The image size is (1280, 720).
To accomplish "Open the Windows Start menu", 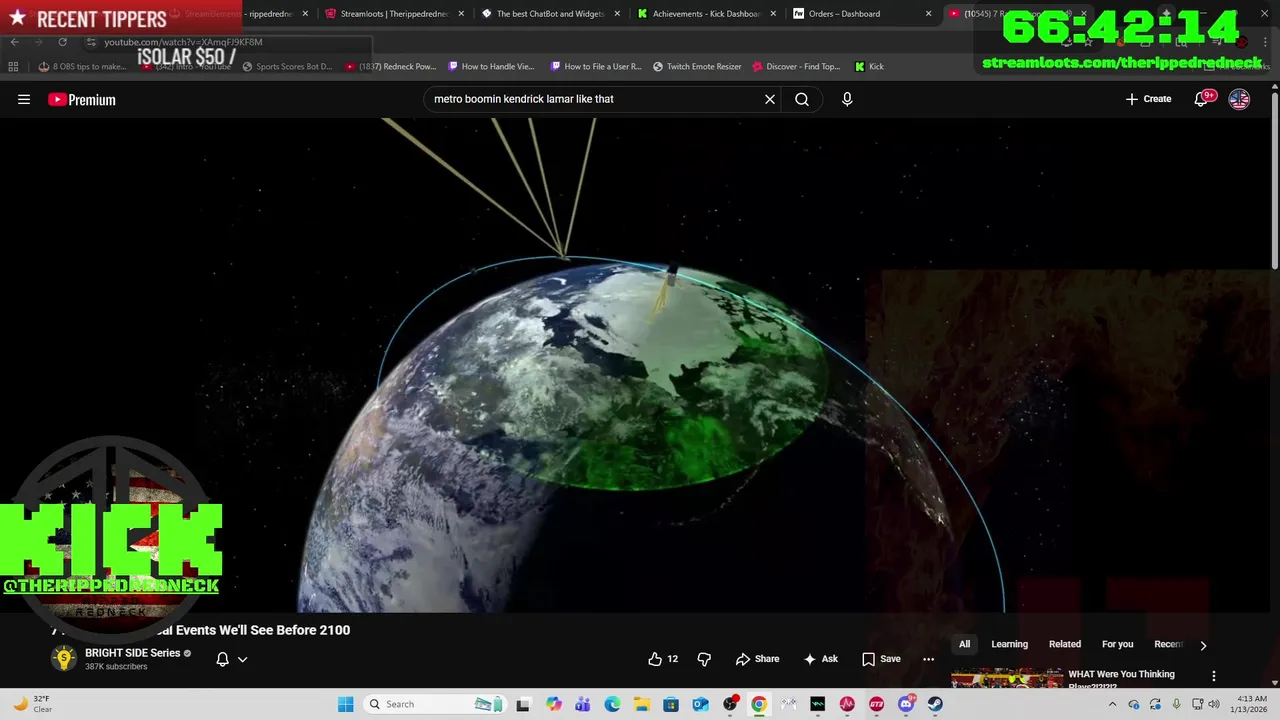I will click(345, 704).
